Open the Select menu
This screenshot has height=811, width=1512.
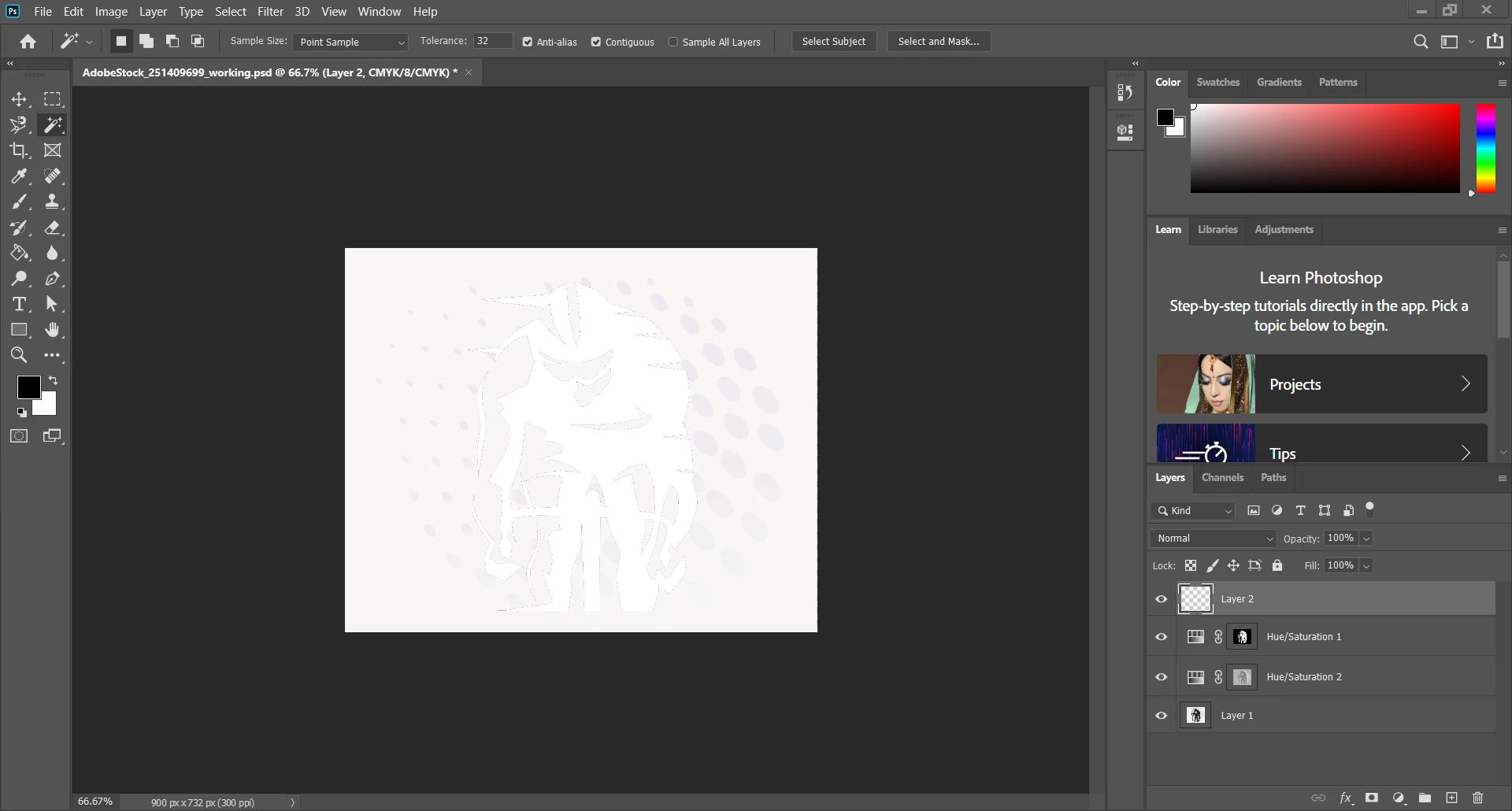click(x=231, y=12)
